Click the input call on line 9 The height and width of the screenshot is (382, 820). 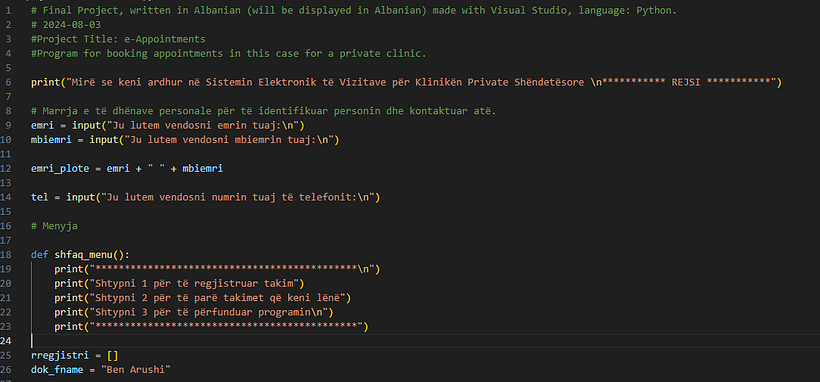[x=86, y=126]
